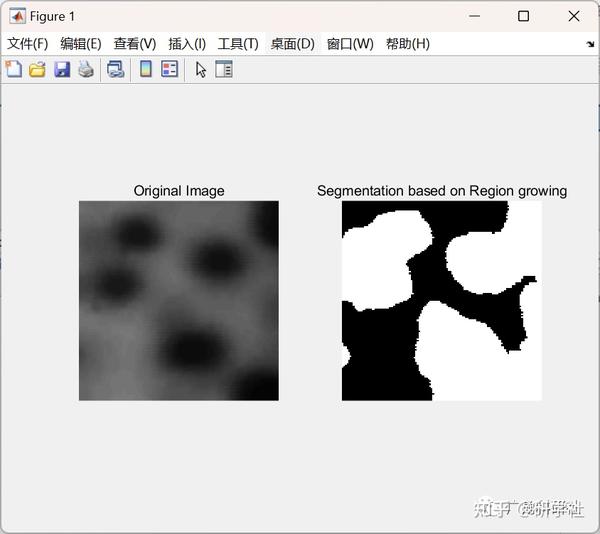Open the 窗口(W) menu
Image resolution: width=600 pixels, height=534 pixels.
coord(350,44)
